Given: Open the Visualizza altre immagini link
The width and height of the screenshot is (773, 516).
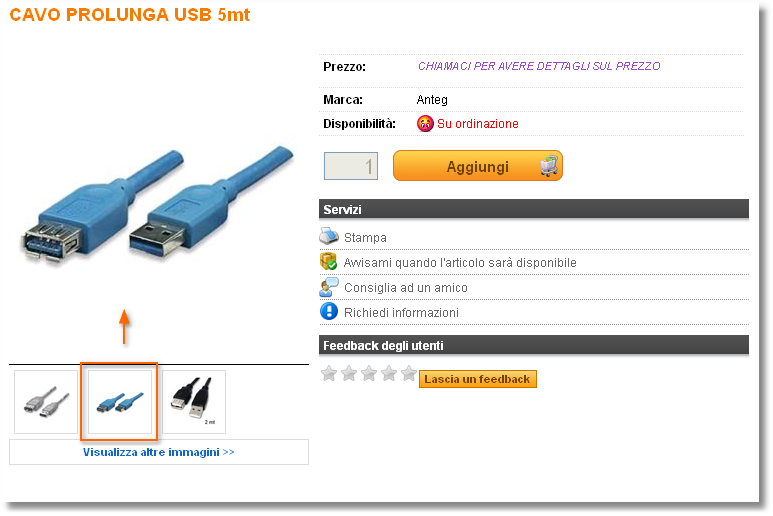Looking at the screenshot, I should click(x=158, y=452).
